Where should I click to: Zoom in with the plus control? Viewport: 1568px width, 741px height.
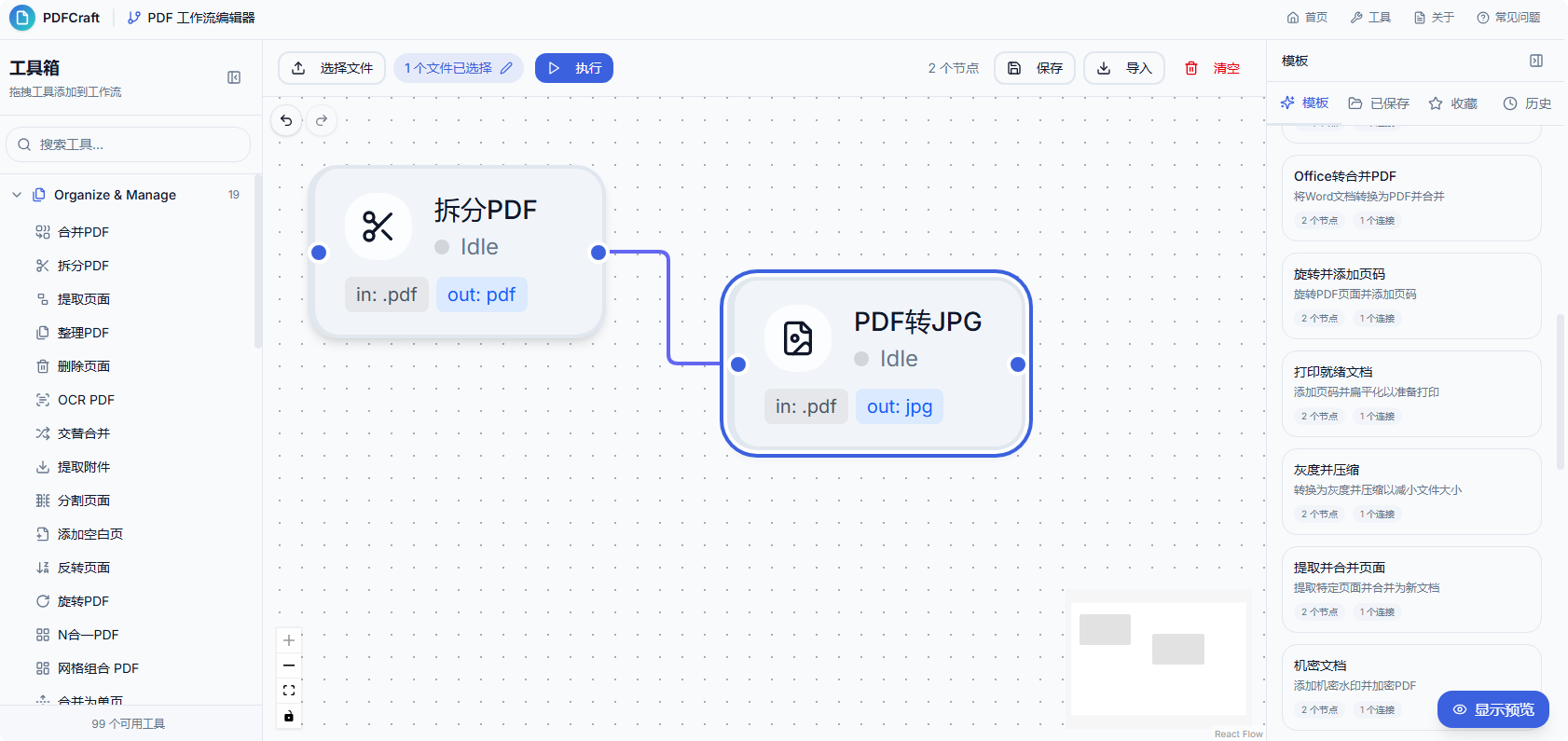point(289,640)
